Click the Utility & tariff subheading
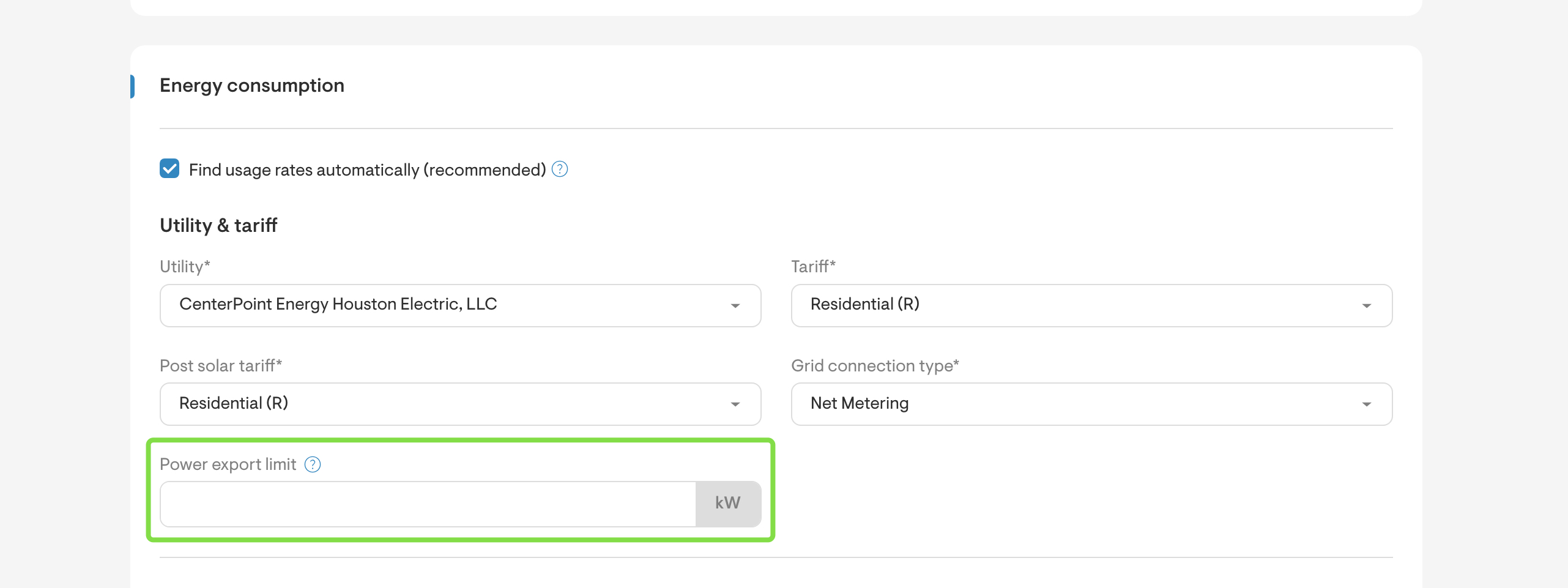 pos(218,226)
